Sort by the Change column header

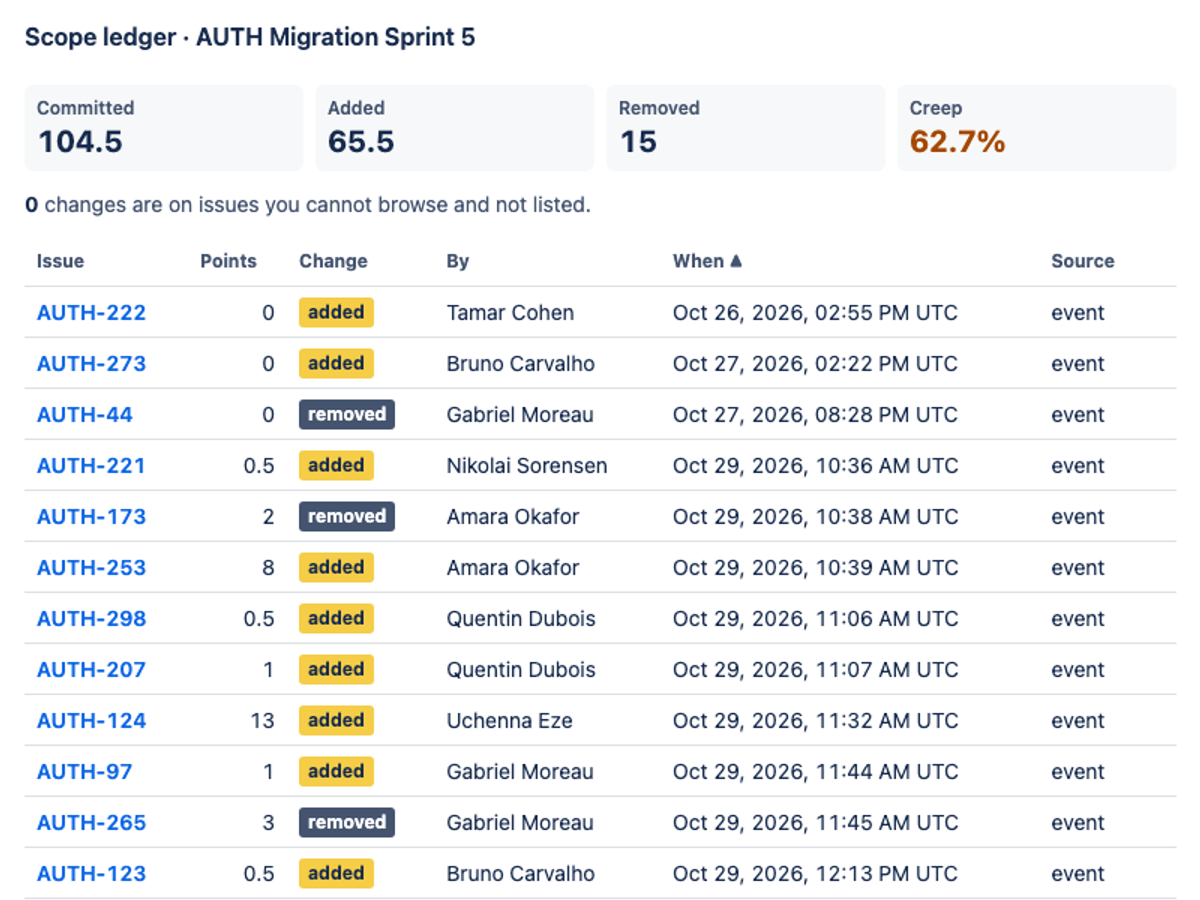click(x=333, y=261)
